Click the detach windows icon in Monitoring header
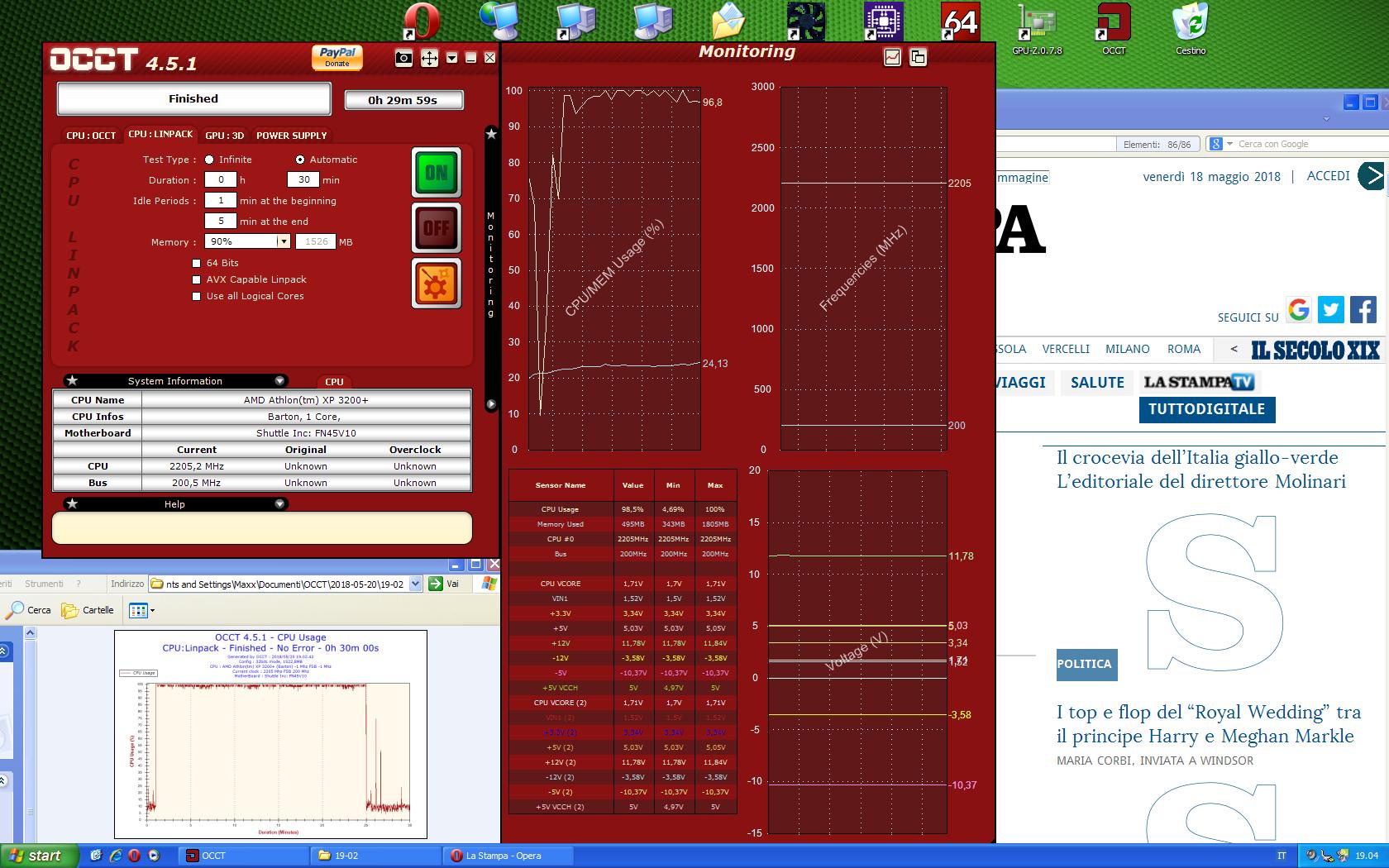1389x868 pixels. coord(918,57)
